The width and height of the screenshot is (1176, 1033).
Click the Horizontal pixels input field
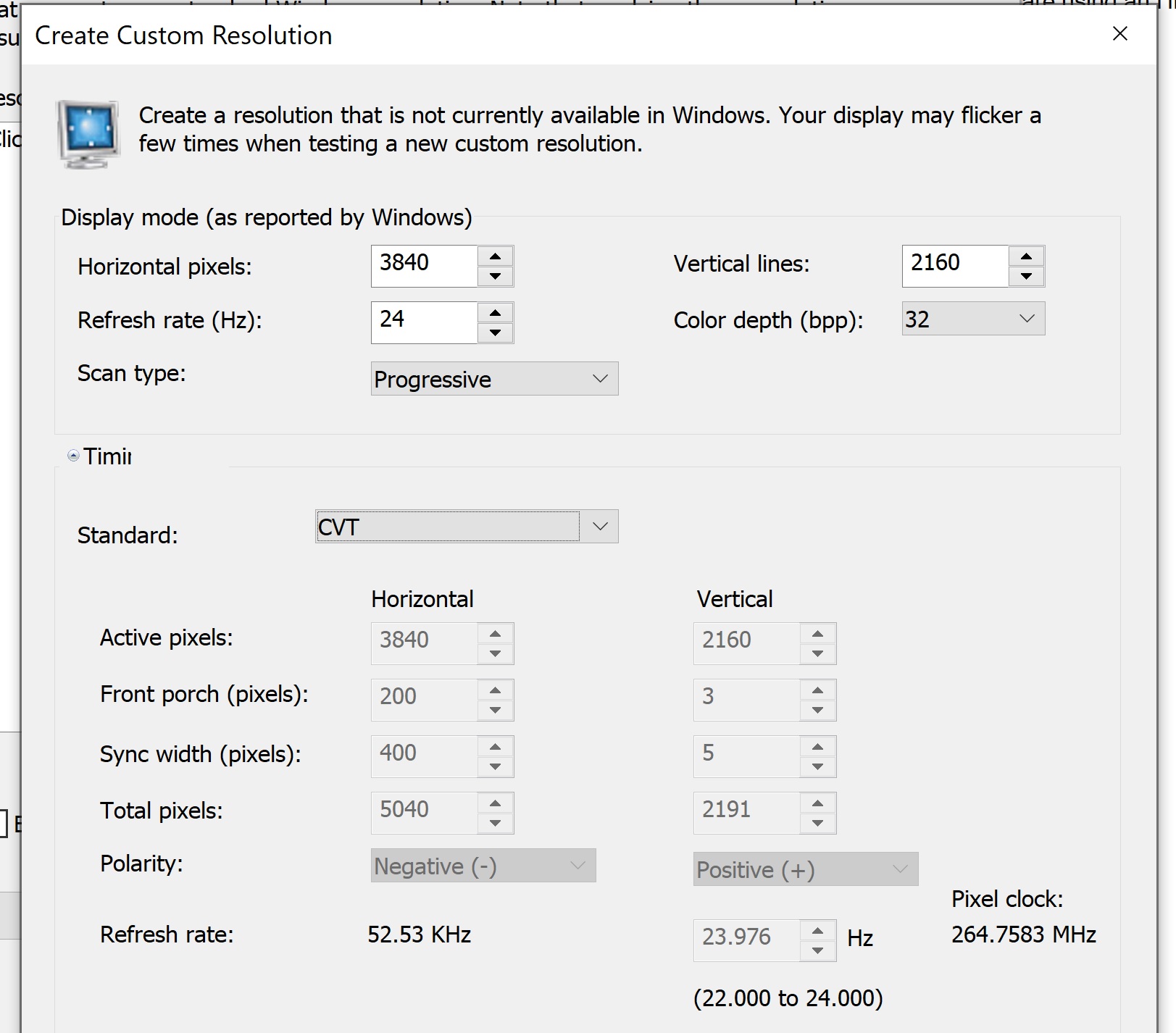(x=424, y=265)
